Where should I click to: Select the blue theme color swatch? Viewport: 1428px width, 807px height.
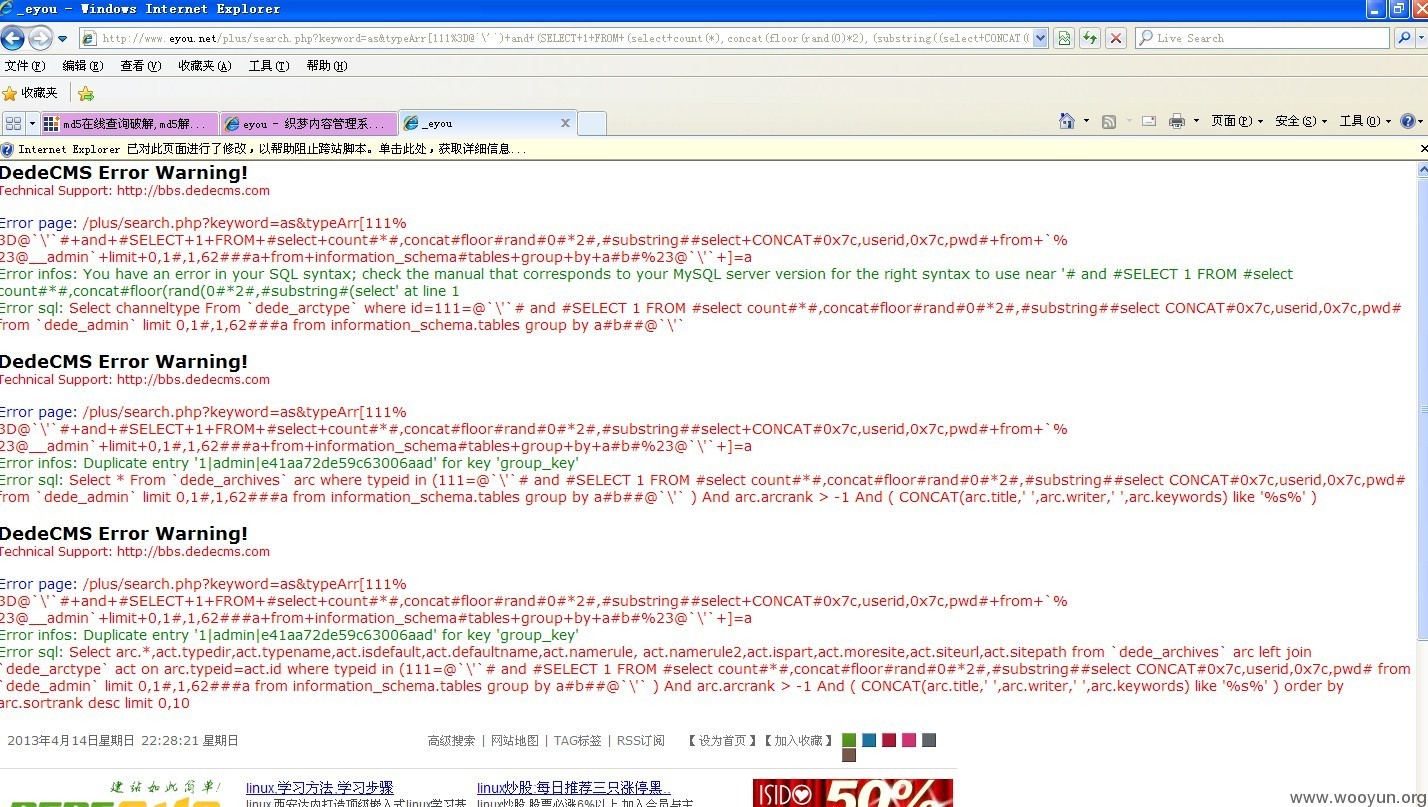click(869, 740)
